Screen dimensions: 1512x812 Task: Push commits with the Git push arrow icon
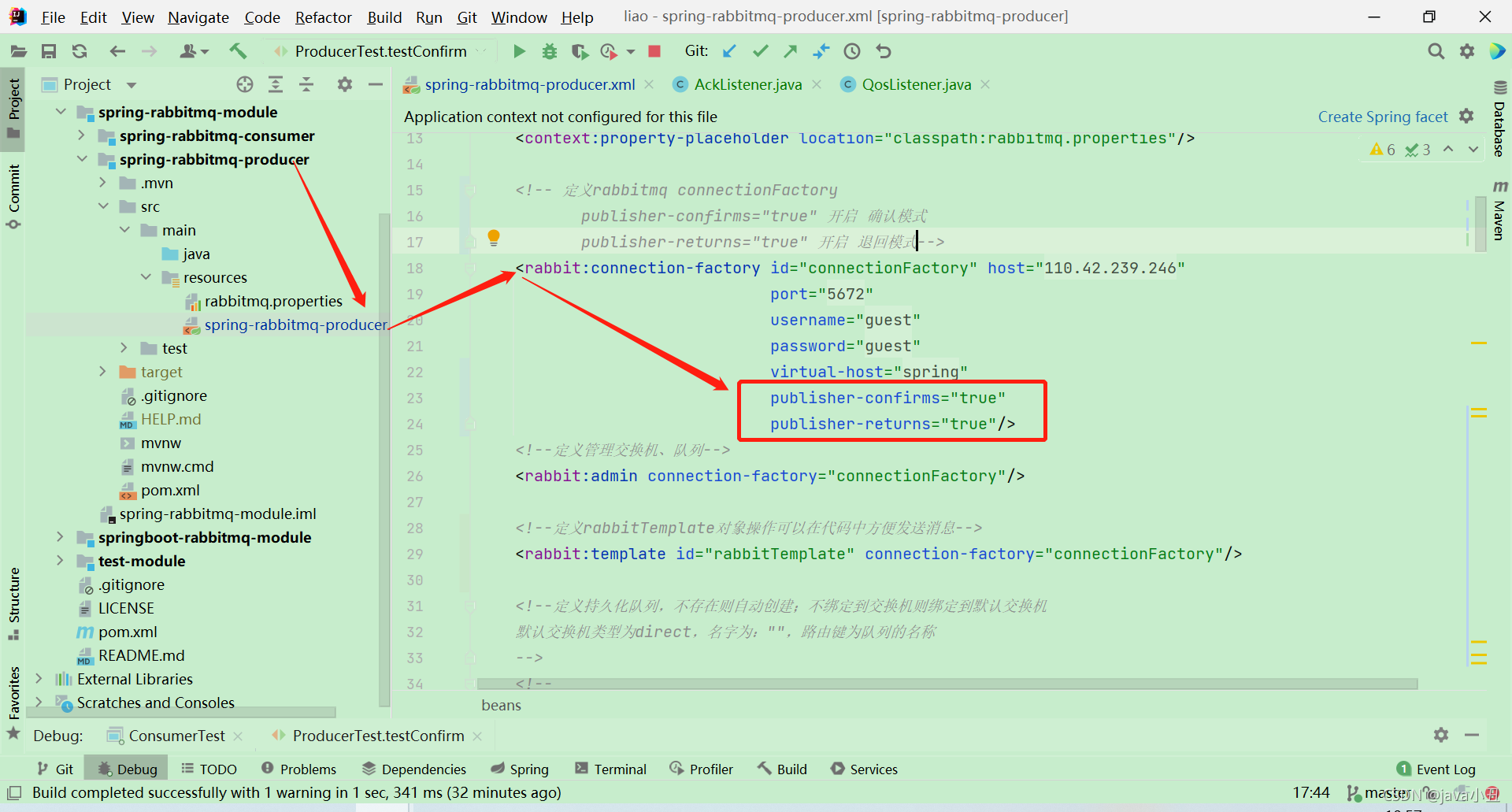[791, 51]
